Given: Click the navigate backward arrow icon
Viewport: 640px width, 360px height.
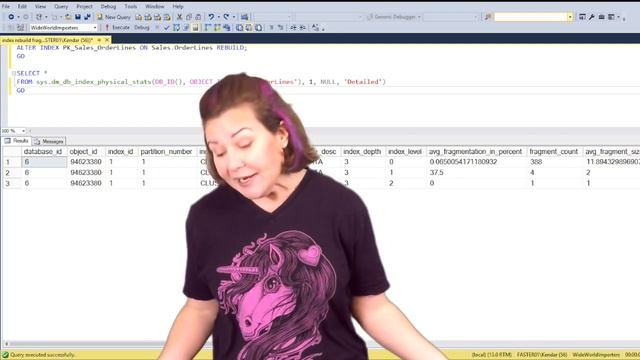Looking at the screenshot, I should (11, 17).
